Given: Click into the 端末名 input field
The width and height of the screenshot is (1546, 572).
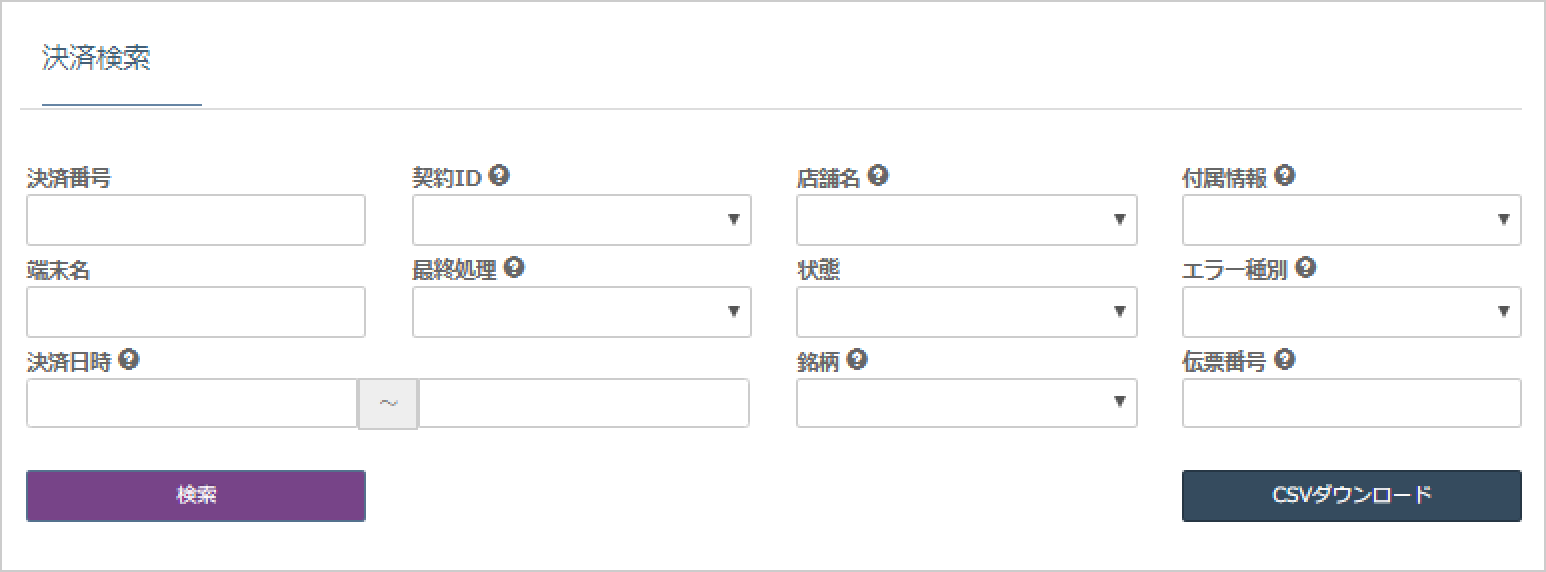Looking at the screenshot, I should click(x=196, y=312).
